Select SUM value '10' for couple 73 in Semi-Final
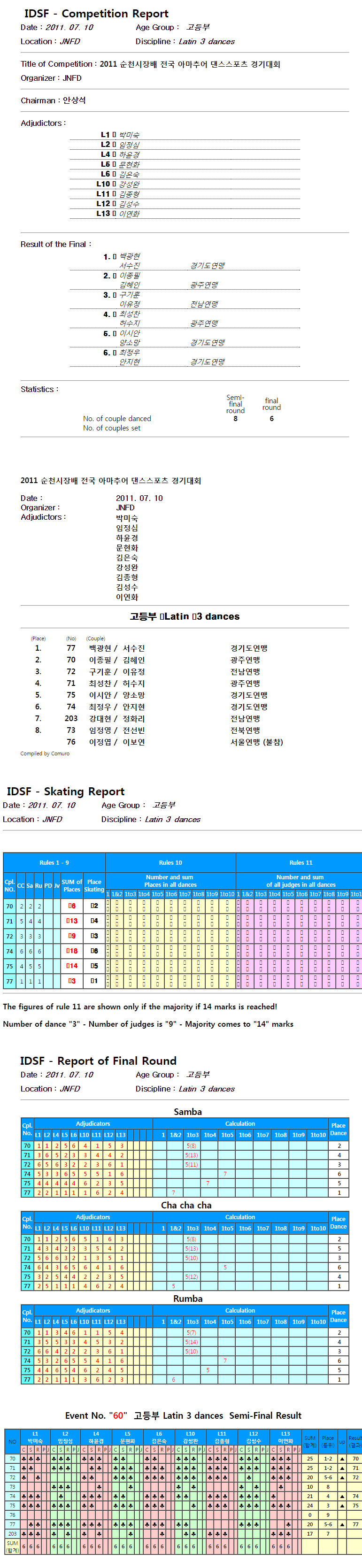This screenshot has height=1568, width=362. pos(310,1487)
